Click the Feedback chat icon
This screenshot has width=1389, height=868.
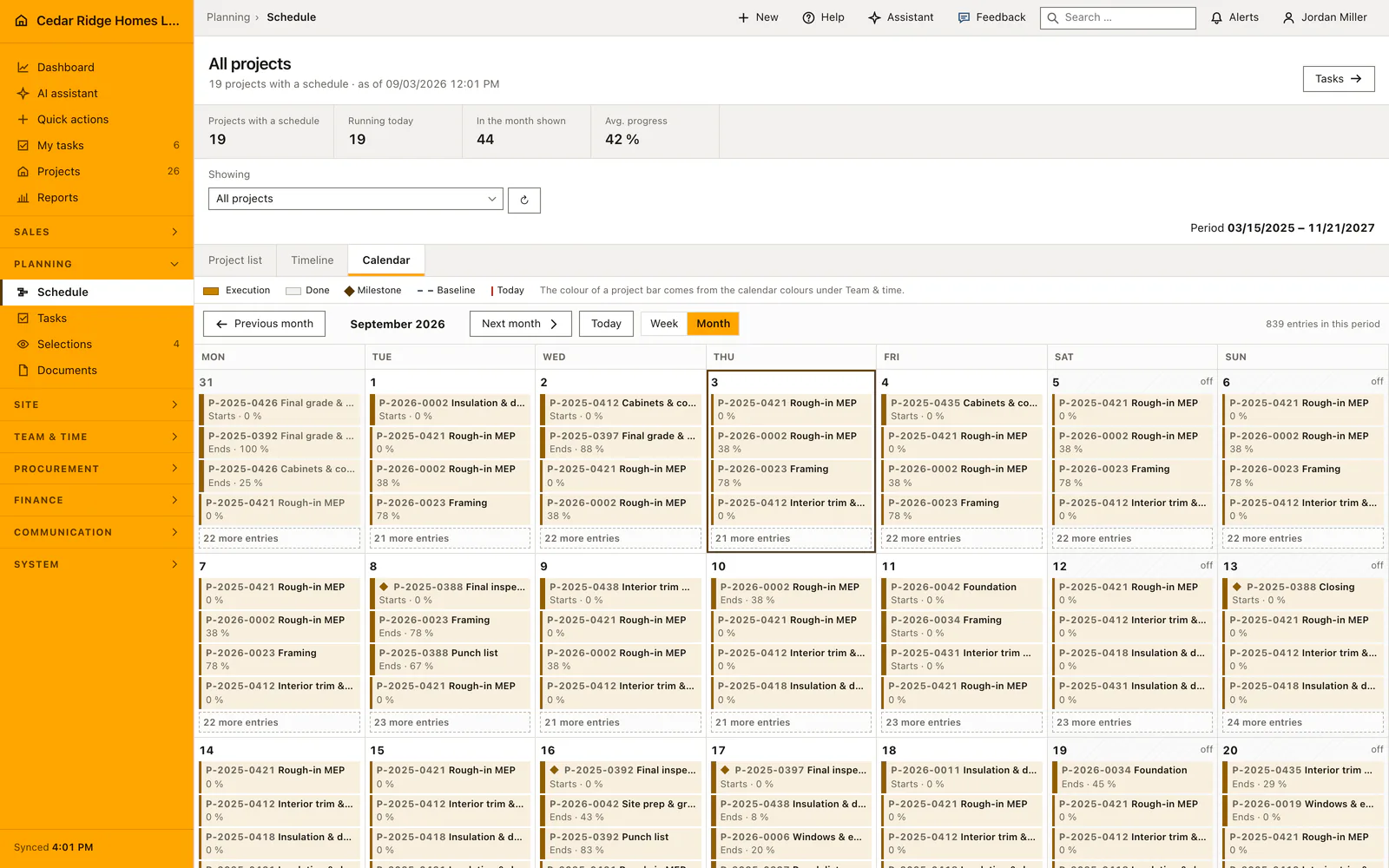pyautogui.click(x=964, y=17)
